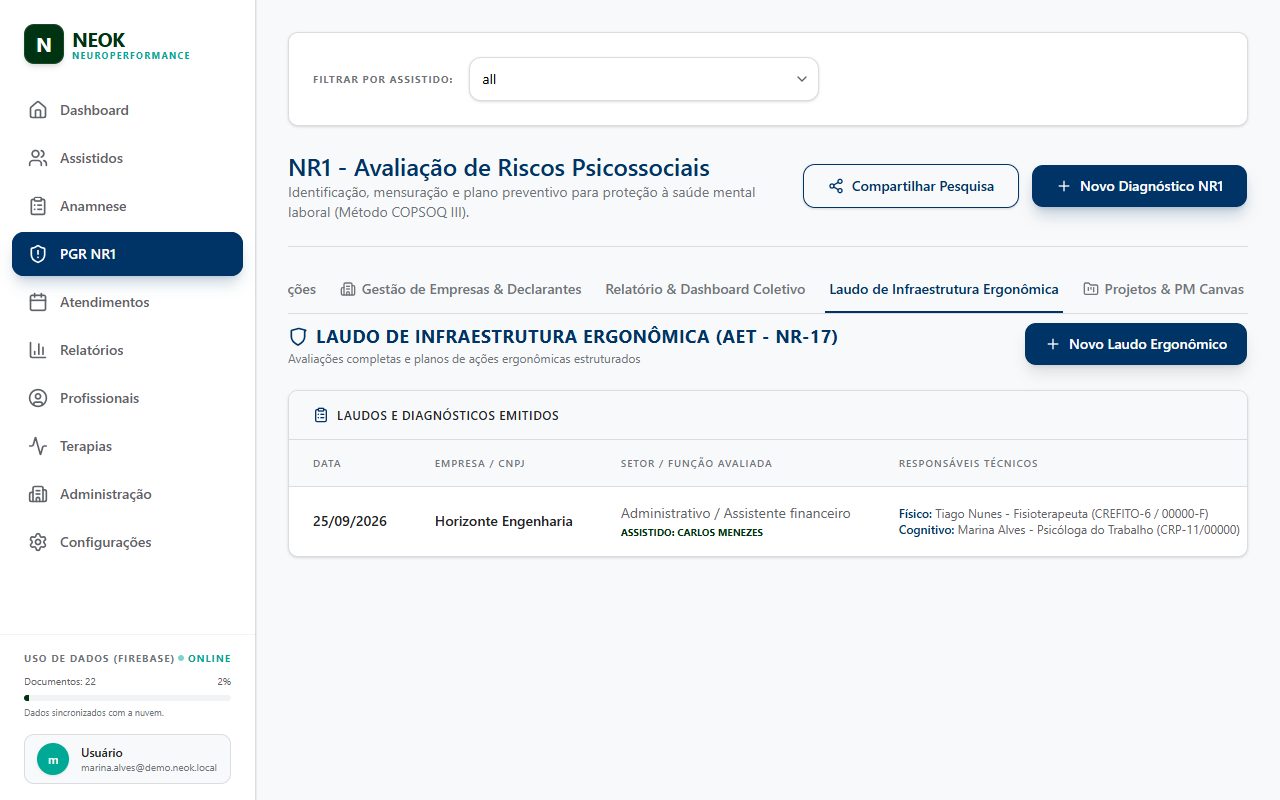Viewport: 1280px width, 800px height.
Task: Switch to Gestão de Empresas & Declarantes tab
Action: tap(461, 289)
